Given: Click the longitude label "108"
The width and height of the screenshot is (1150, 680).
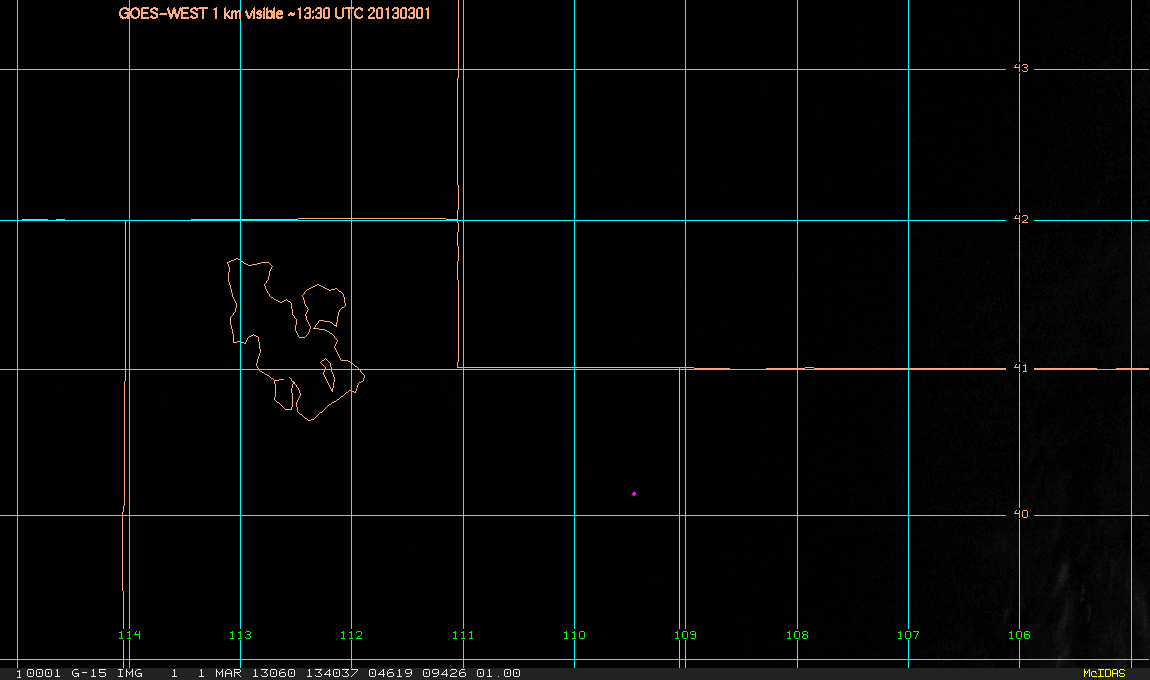Looking at the screenshot, I should tap(797, 635).
